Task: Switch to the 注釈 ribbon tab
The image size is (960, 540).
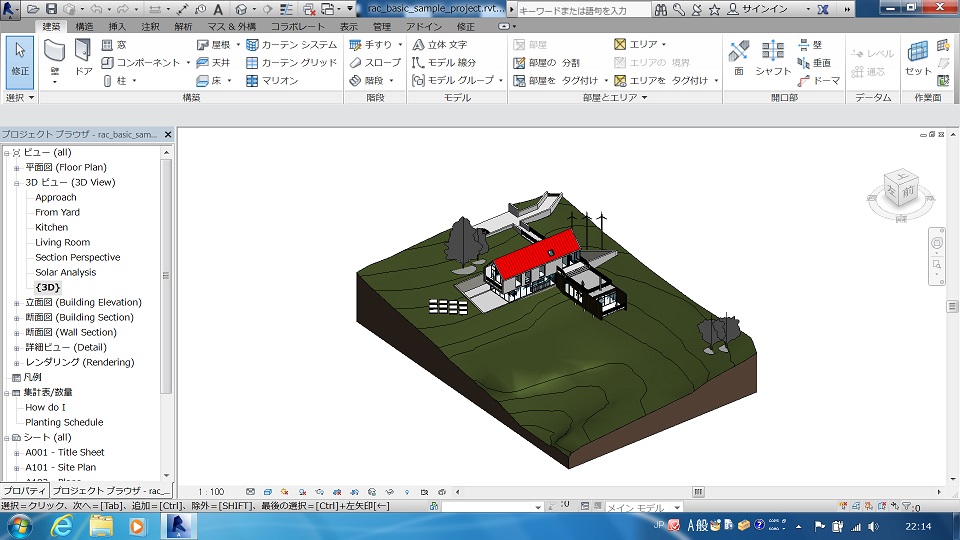Action: tap(150, 27)
